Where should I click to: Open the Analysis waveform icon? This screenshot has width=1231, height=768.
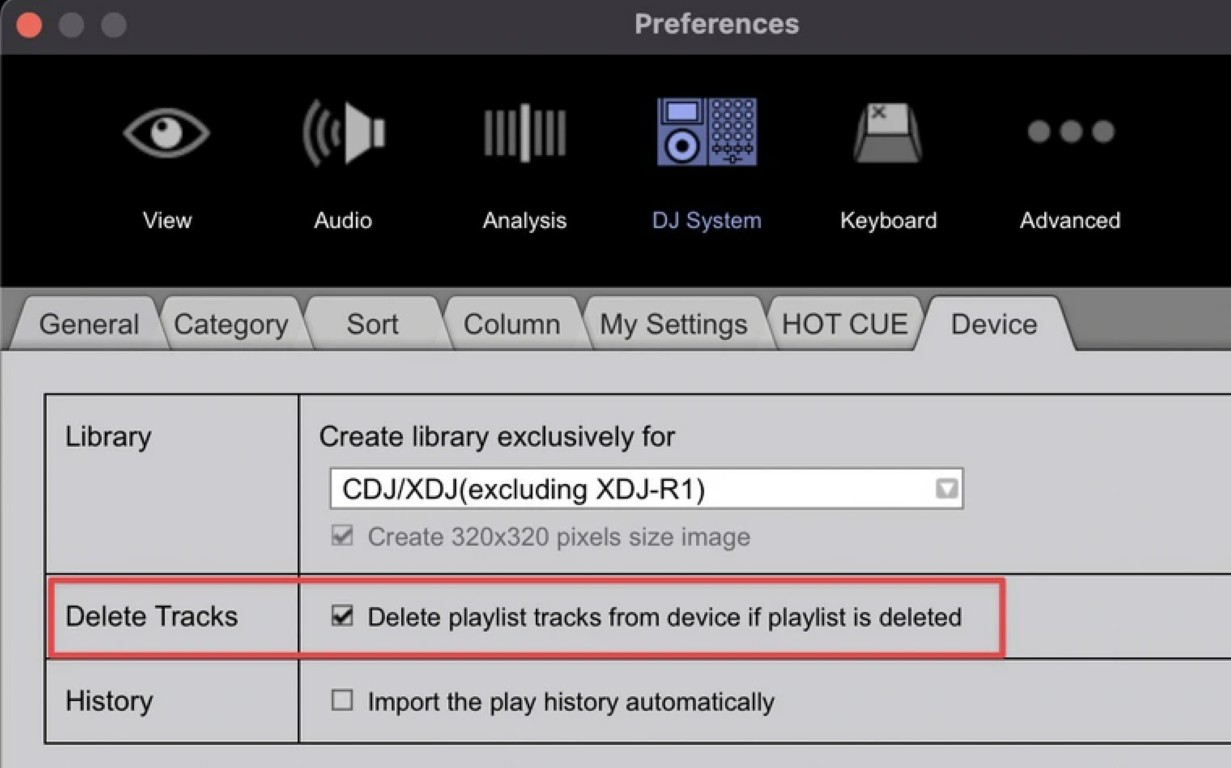525,133
